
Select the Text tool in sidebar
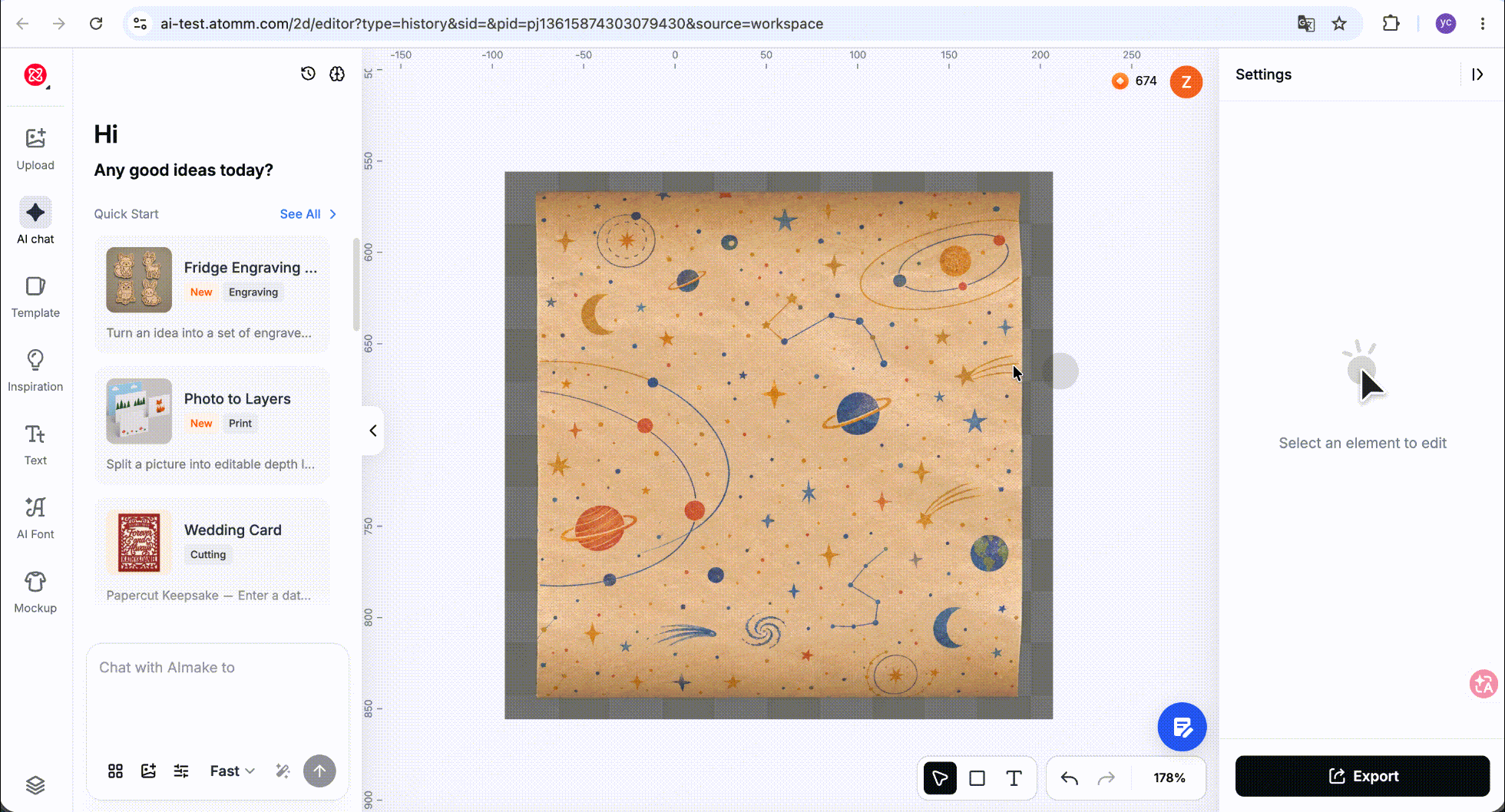coord(35,445)
